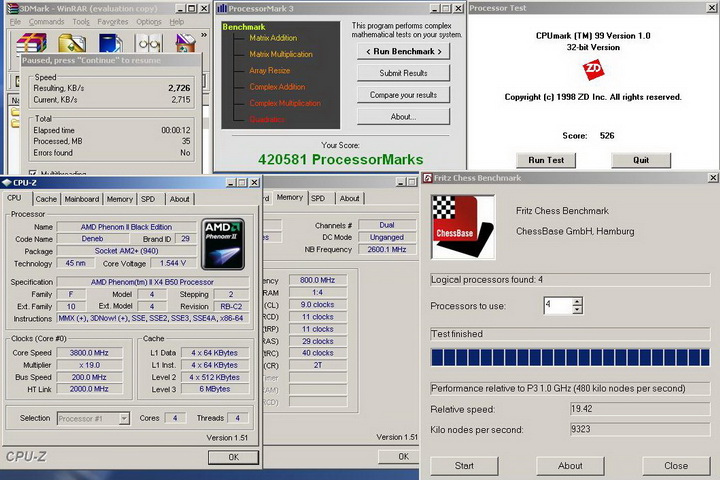The image size is (720, 480).
Task: Switch to the Mainboard tab in CPU-Z
Action: point(82,199)
